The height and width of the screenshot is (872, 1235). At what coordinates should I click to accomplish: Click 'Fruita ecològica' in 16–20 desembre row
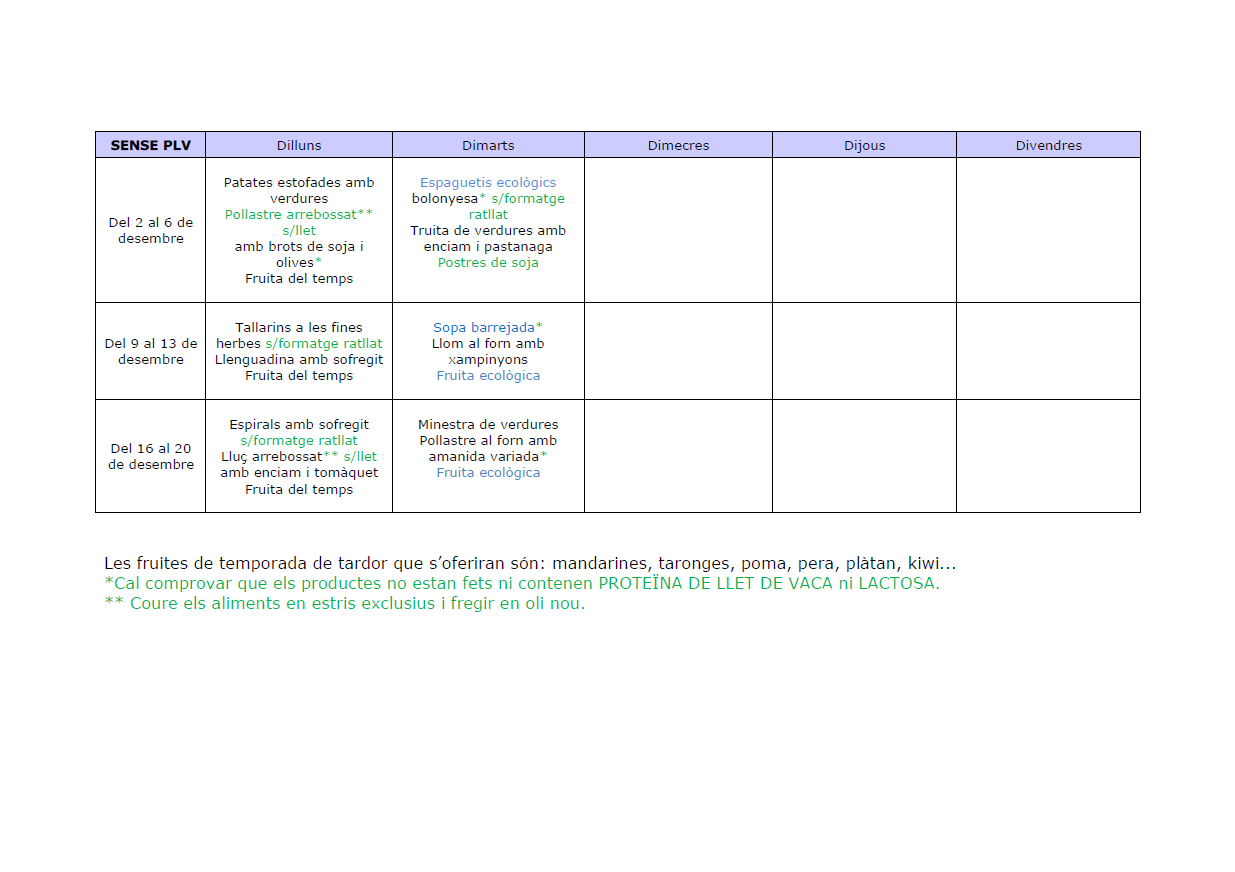488,473
